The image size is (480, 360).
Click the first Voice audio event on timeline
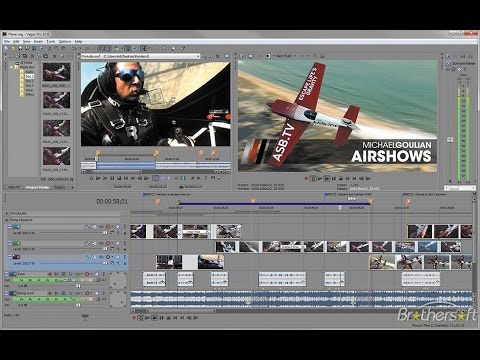(154, 279)
